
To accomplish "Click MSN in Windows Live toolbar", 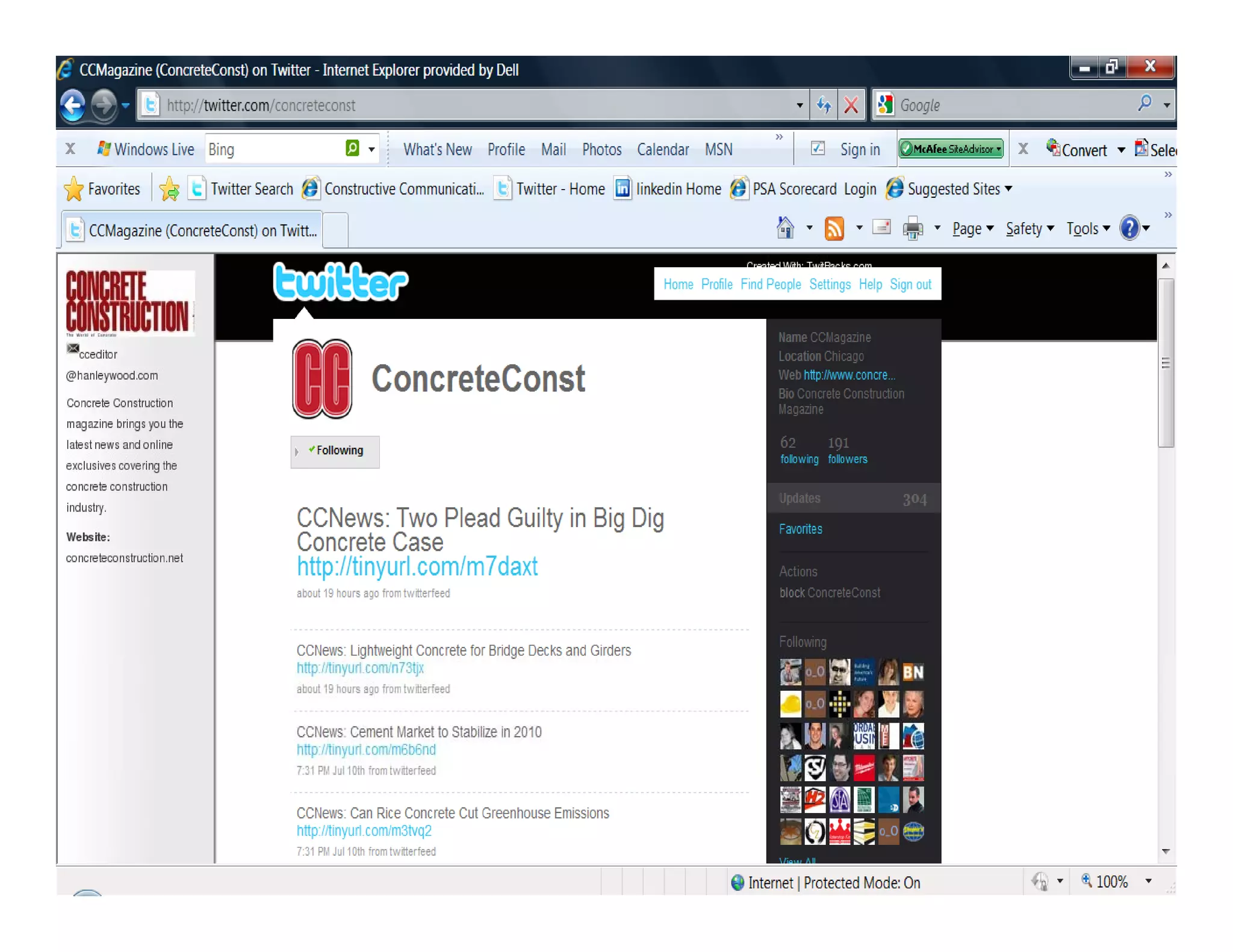I will (719, 149).
